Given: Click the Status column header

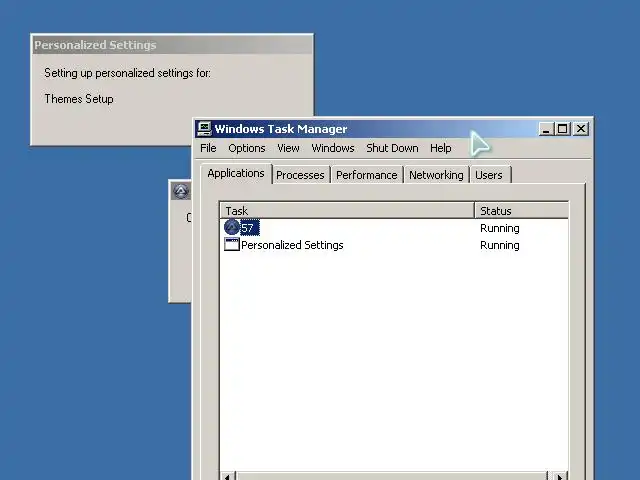Looking at the screenshot, I should (x=522, y=211).
